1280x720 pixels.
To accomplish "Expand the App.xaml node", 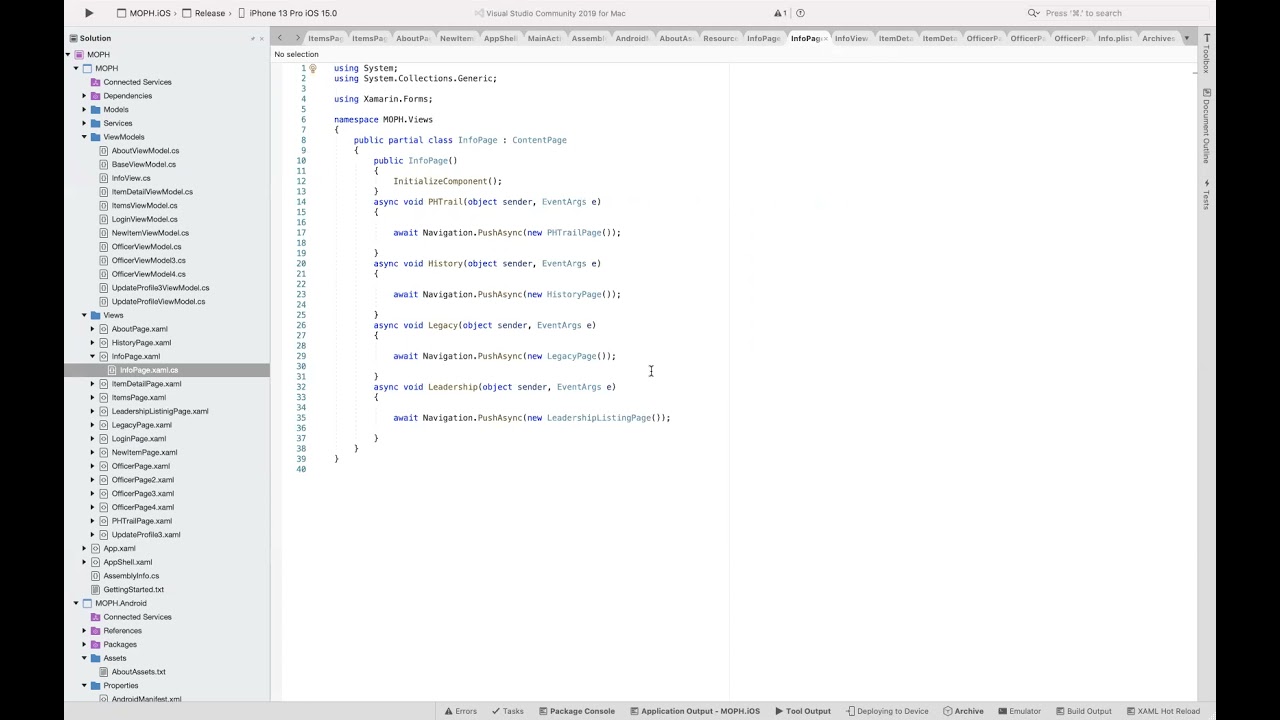I will click(x=84, y=548).
